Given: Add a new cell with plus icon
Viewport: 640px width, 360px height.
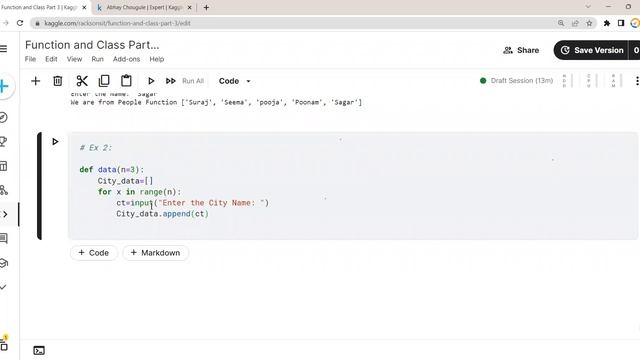Looking at the screenshot, I should [x=36, y=81].
